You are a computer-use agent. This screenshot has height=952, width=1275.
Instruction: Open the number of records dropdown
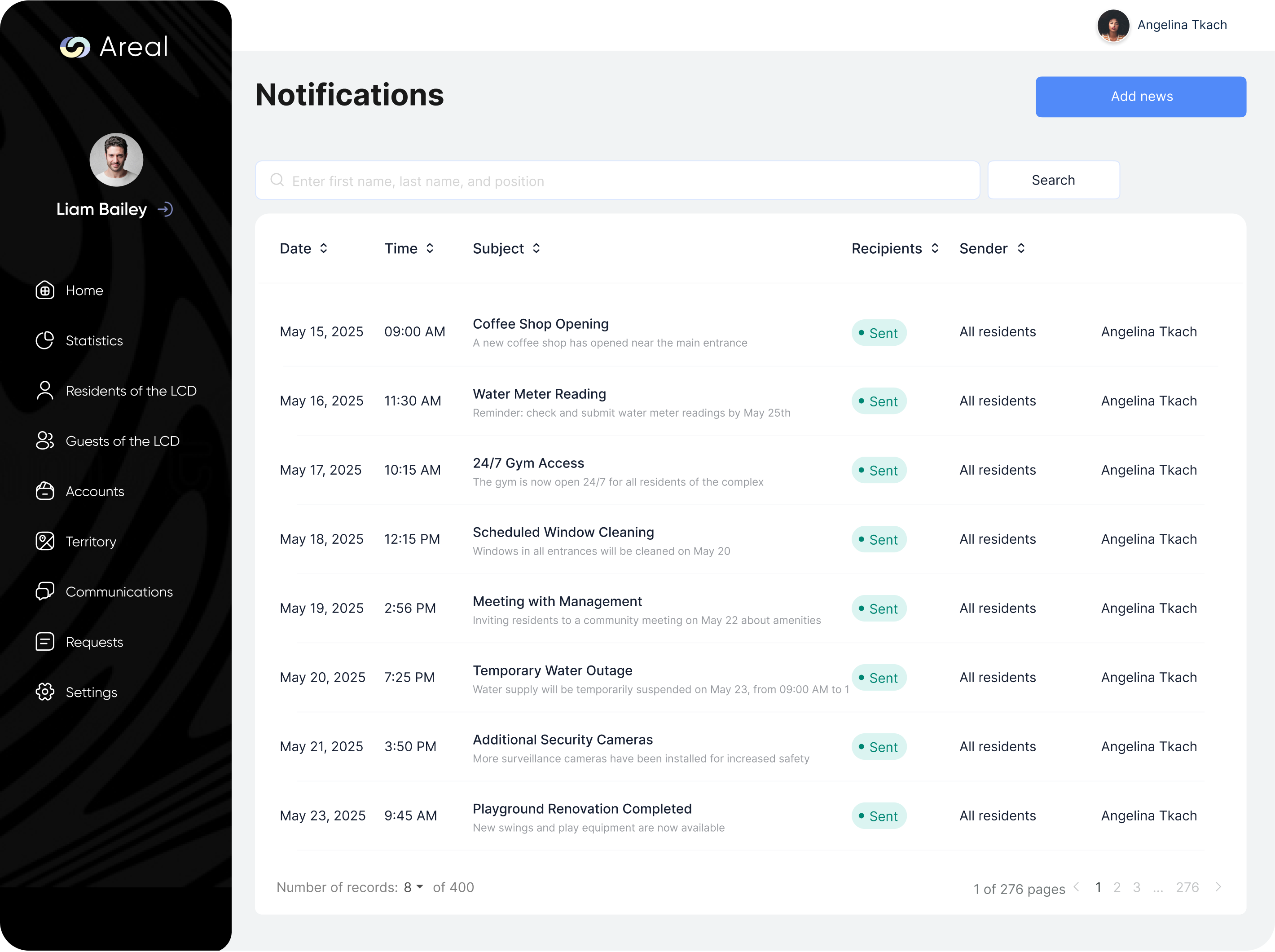[413, 887]
